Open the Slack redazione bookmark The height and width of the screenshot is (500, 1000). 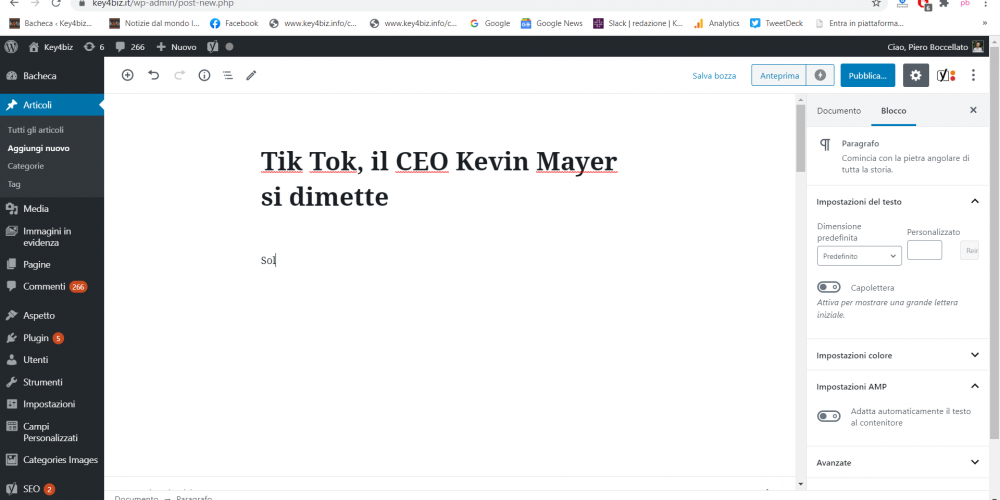click(638, 24)
